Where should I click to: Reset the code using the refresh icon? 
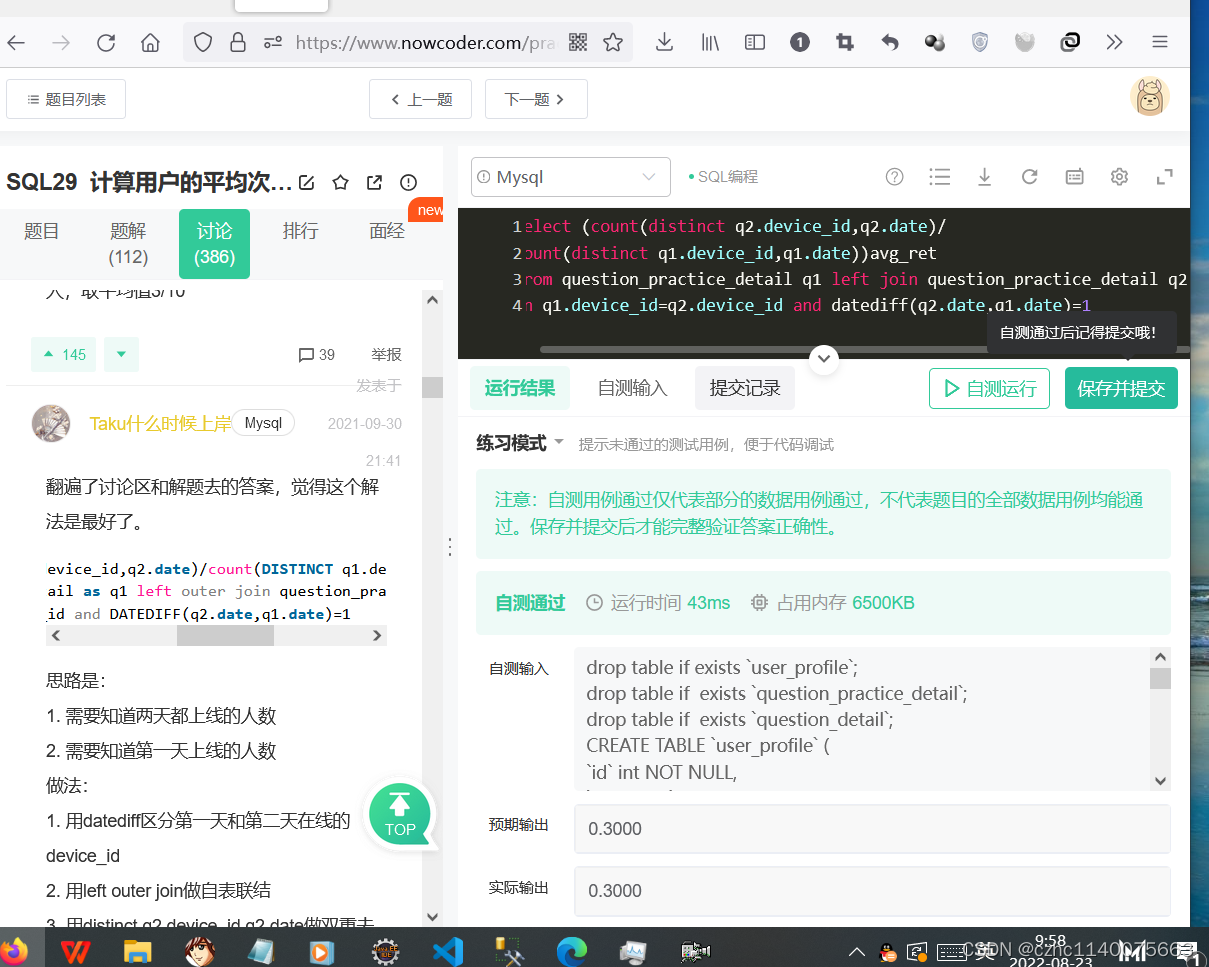click(1030, 176)
